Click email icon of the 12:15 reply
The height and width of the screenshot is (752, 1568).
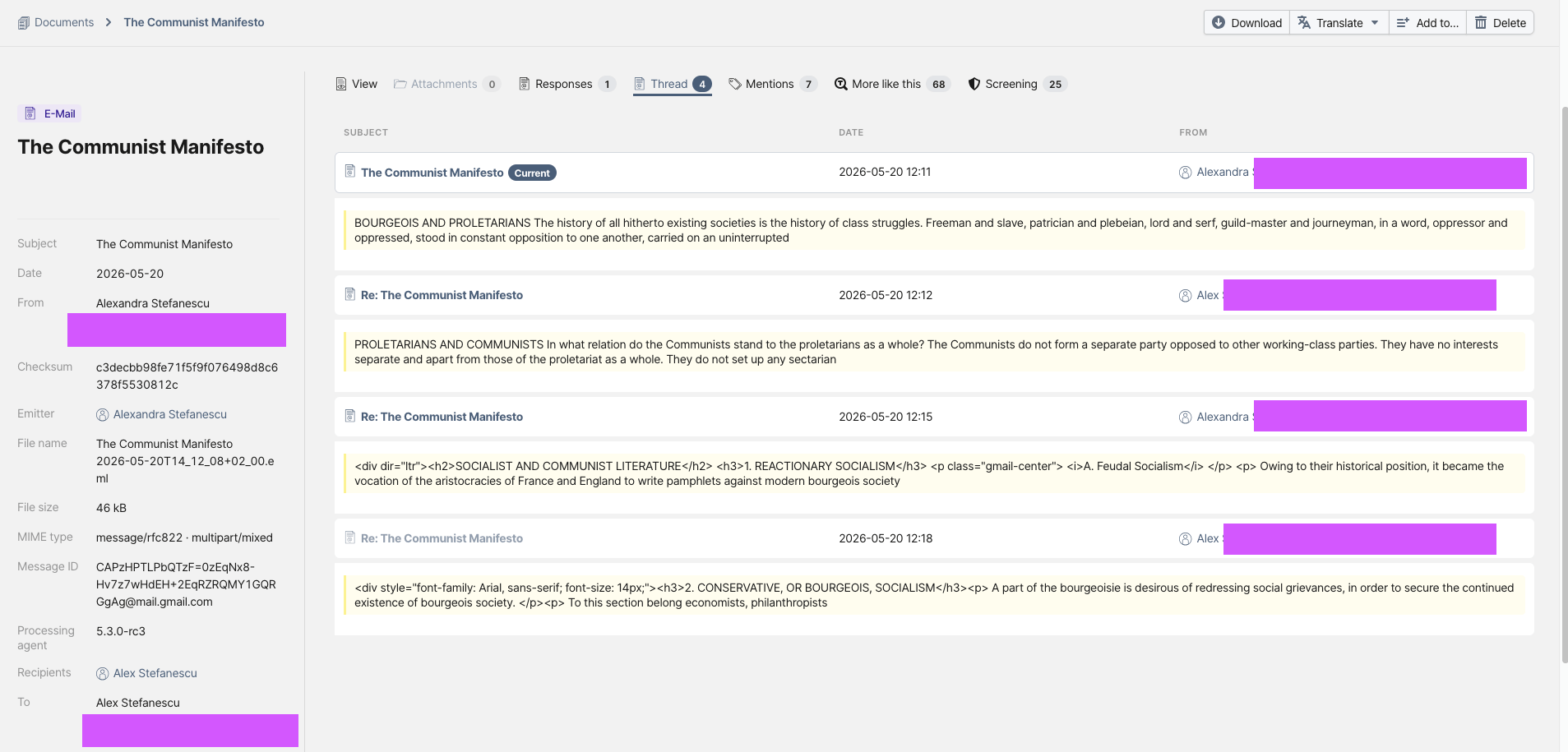pyautogui.click(x=350, y=416)
